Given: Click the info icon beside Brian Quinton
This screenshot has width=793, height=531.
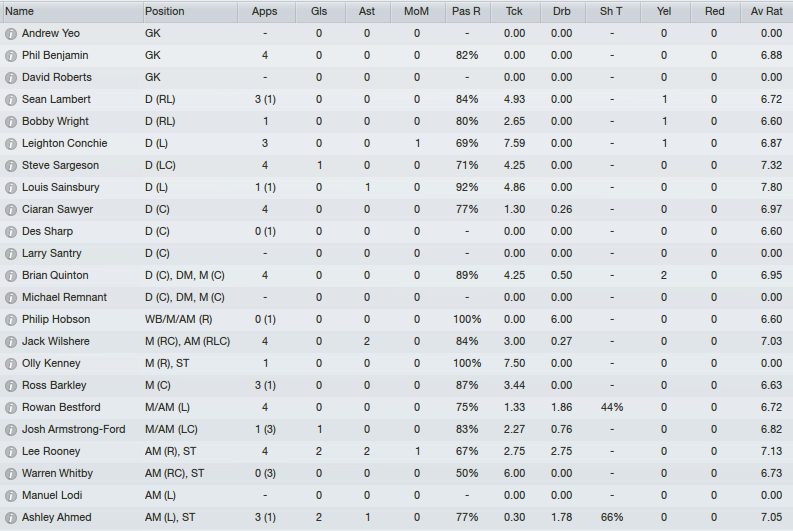Looking at the screenshot, I should click(x=11, y=276).
